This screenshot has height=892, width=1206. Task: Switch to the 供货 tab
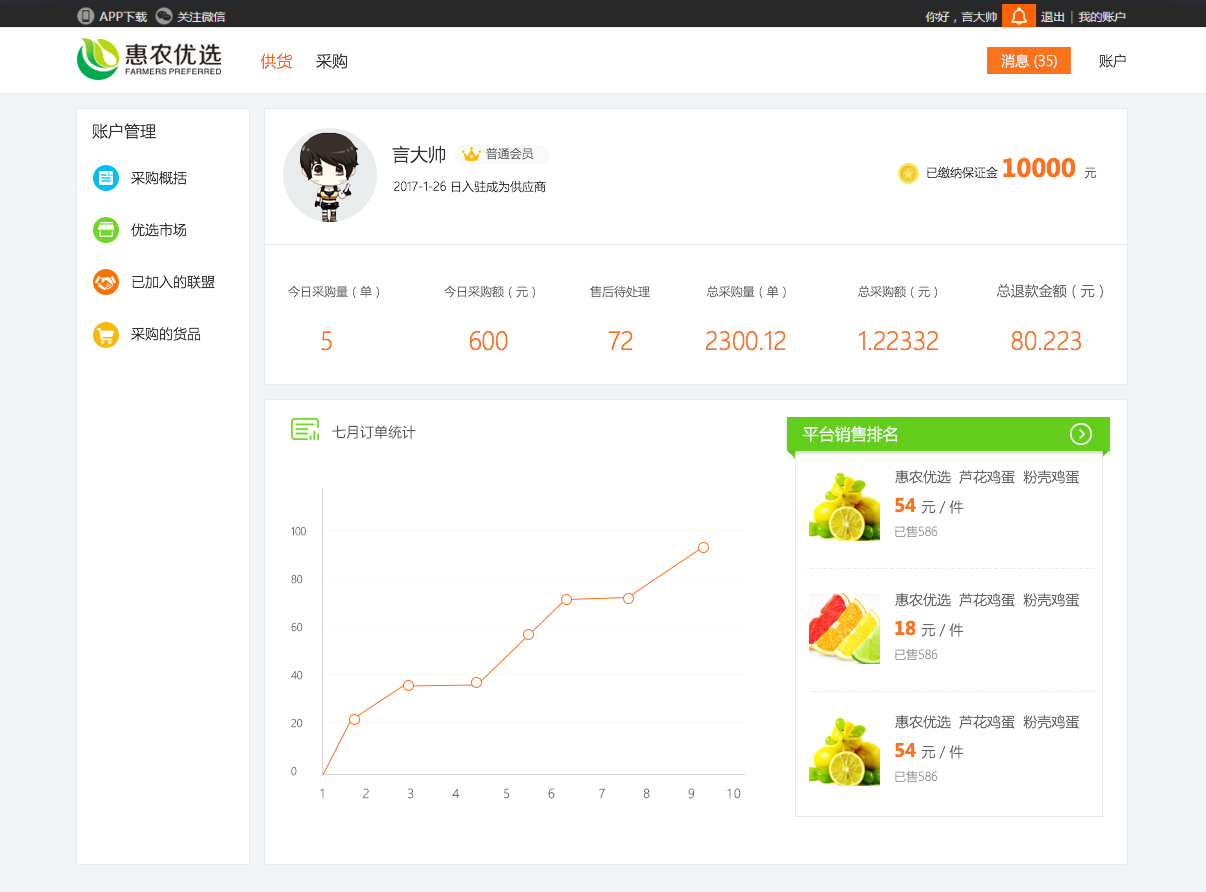pos(276,61)
